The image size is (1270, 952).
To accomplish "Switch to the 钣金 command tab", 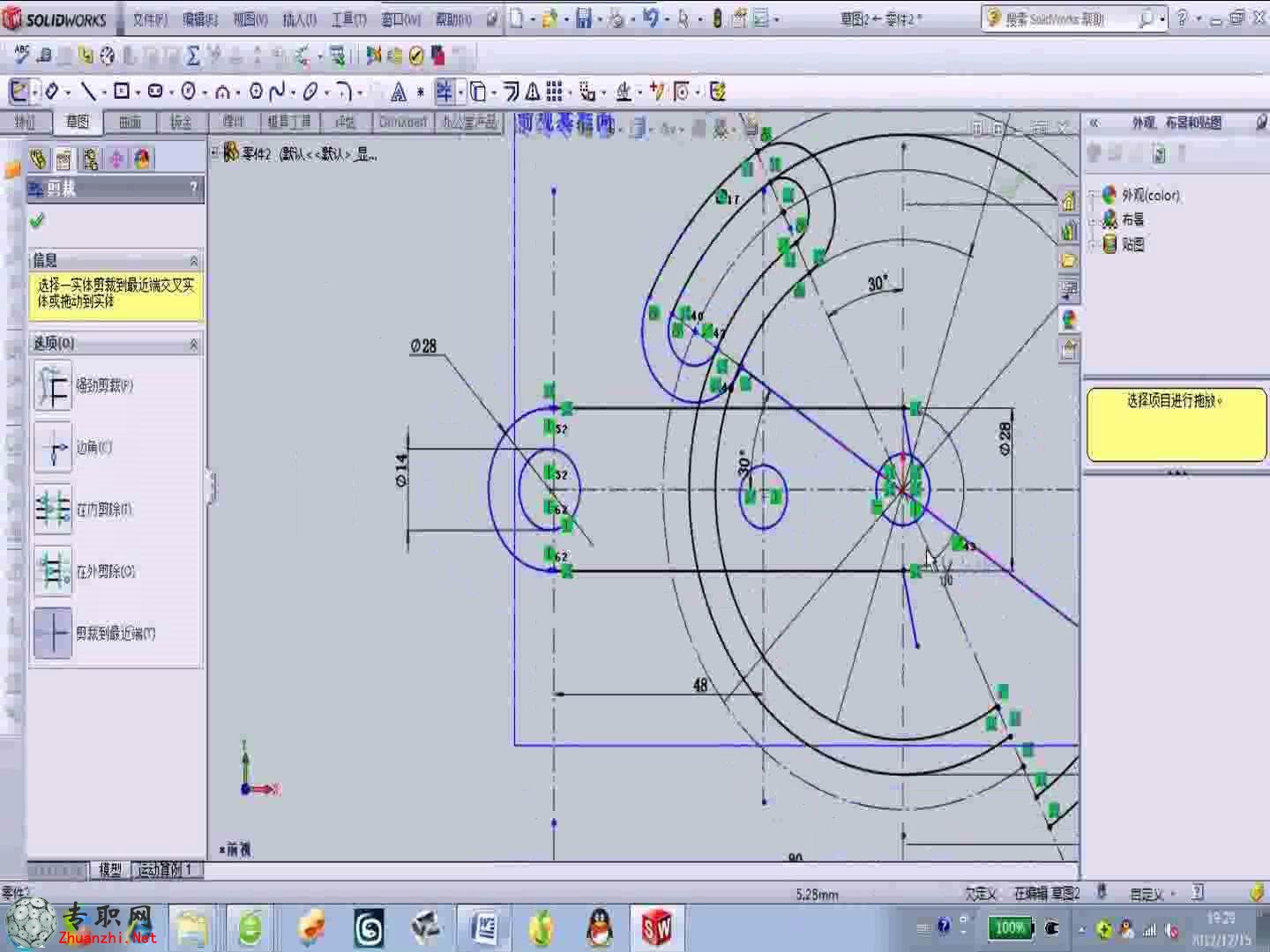I will click(x=181, y=122).
